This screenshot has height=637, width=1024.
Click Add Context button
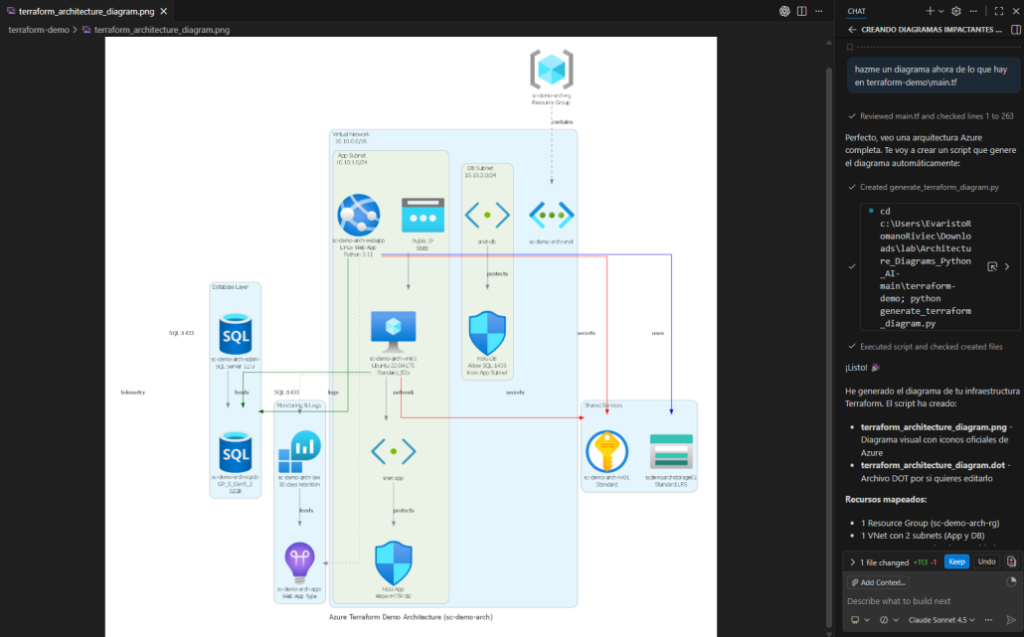tap(879, 582)
